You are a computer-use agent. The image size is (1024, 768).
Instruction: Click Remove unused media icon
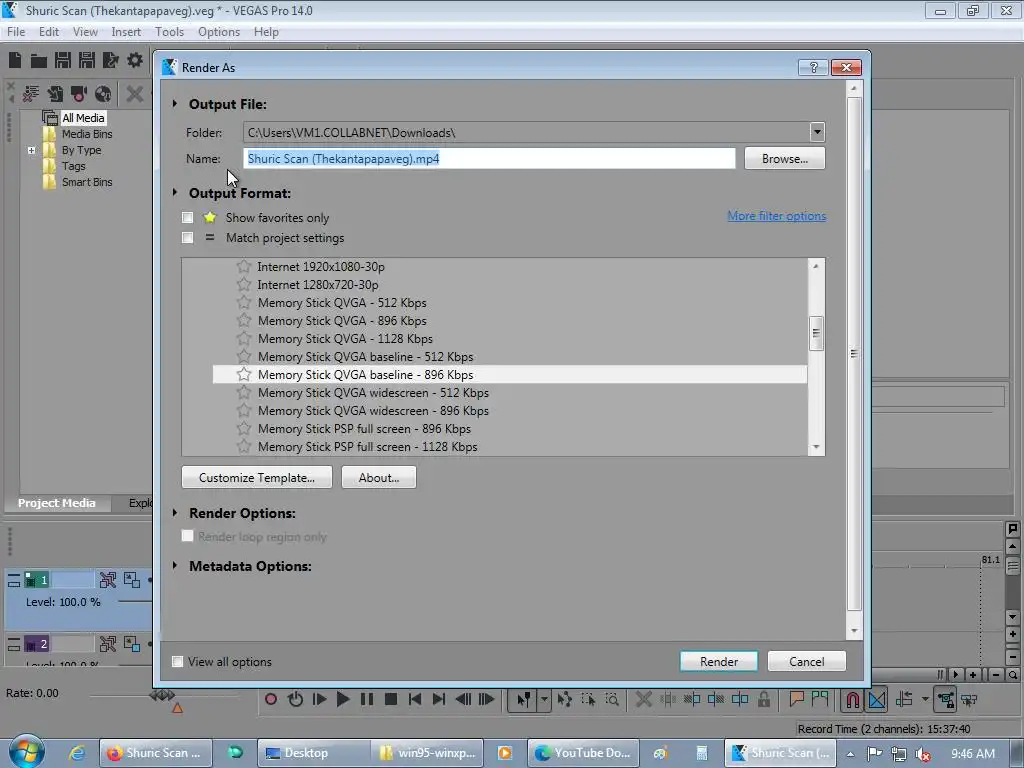(x=31, y=94)
